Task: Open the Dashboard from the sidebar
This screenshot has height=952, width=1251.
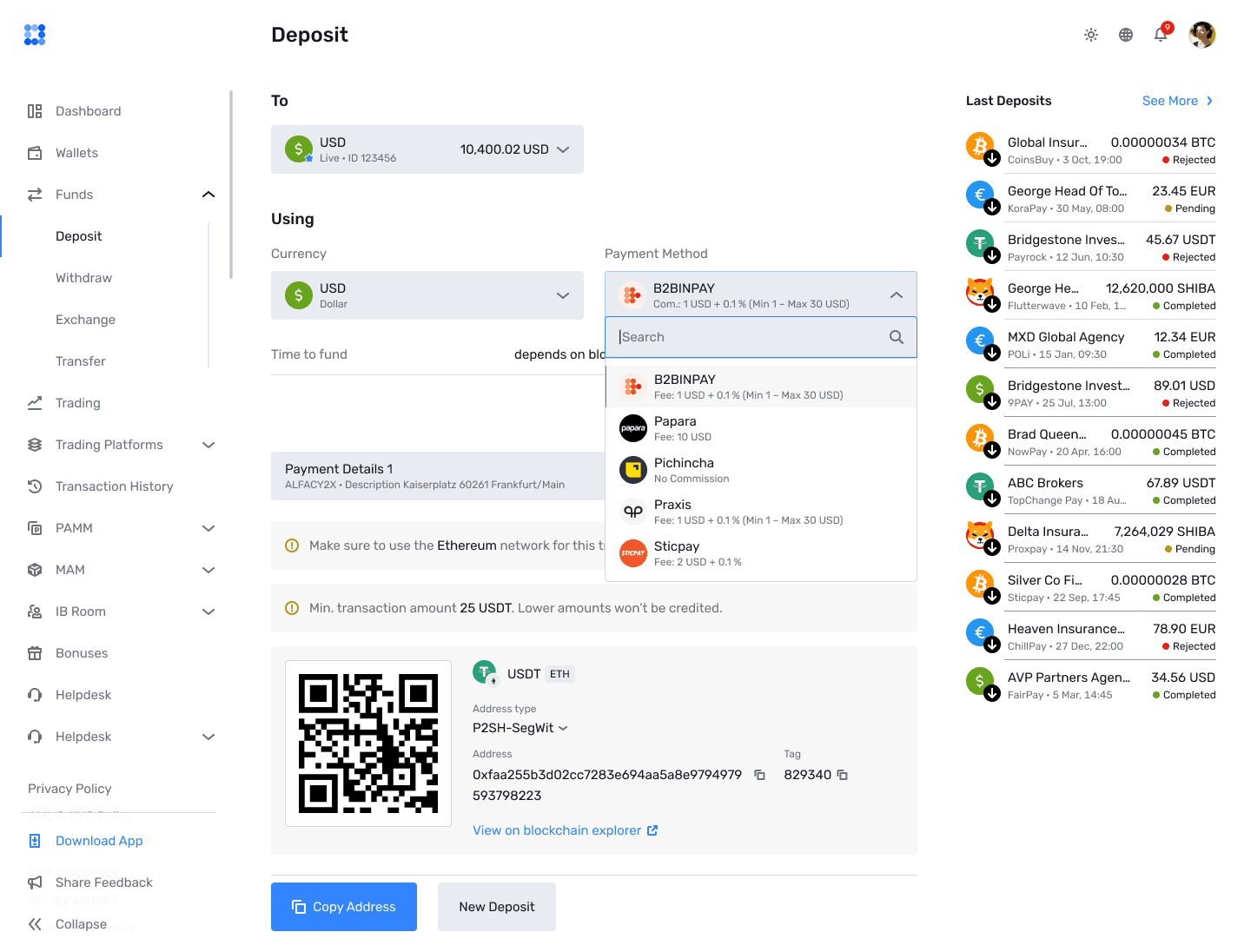Action: pos(88,110)
